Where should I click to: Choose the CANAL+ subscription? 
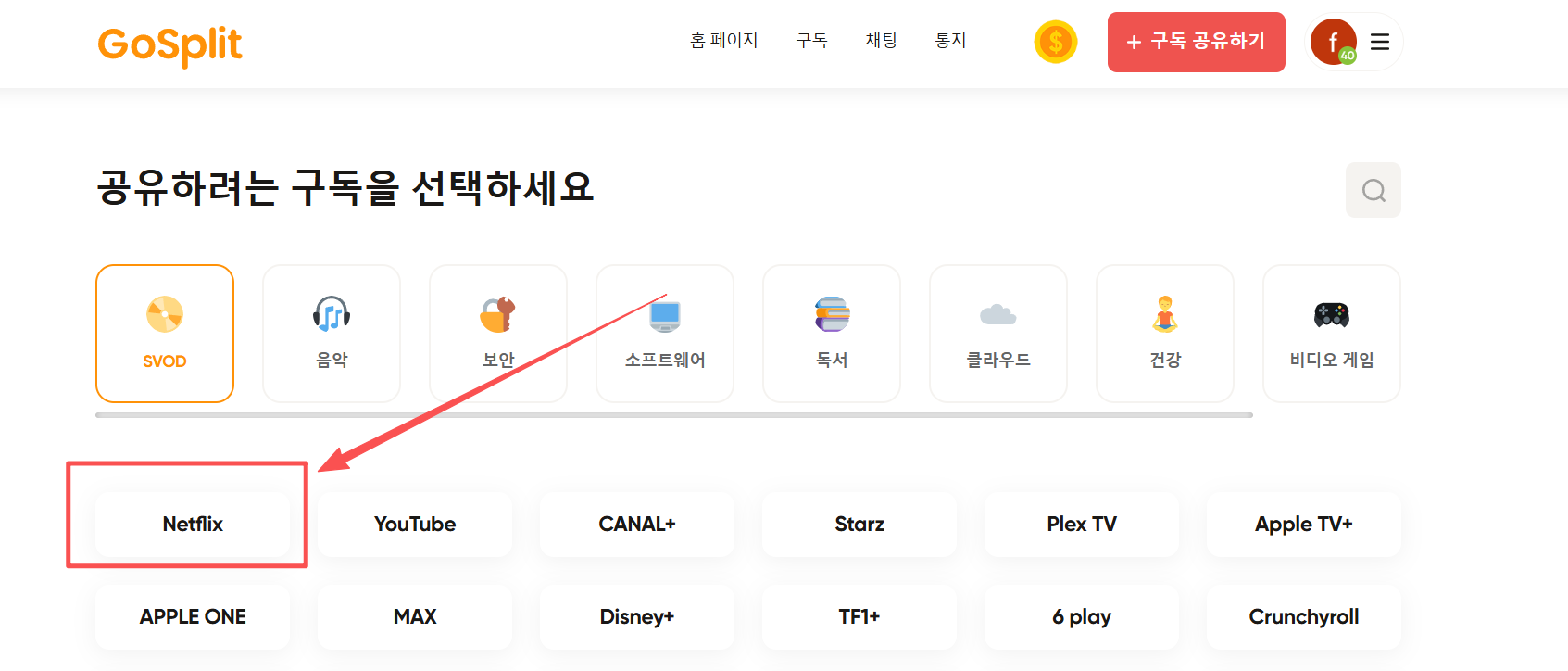[637, 524]
